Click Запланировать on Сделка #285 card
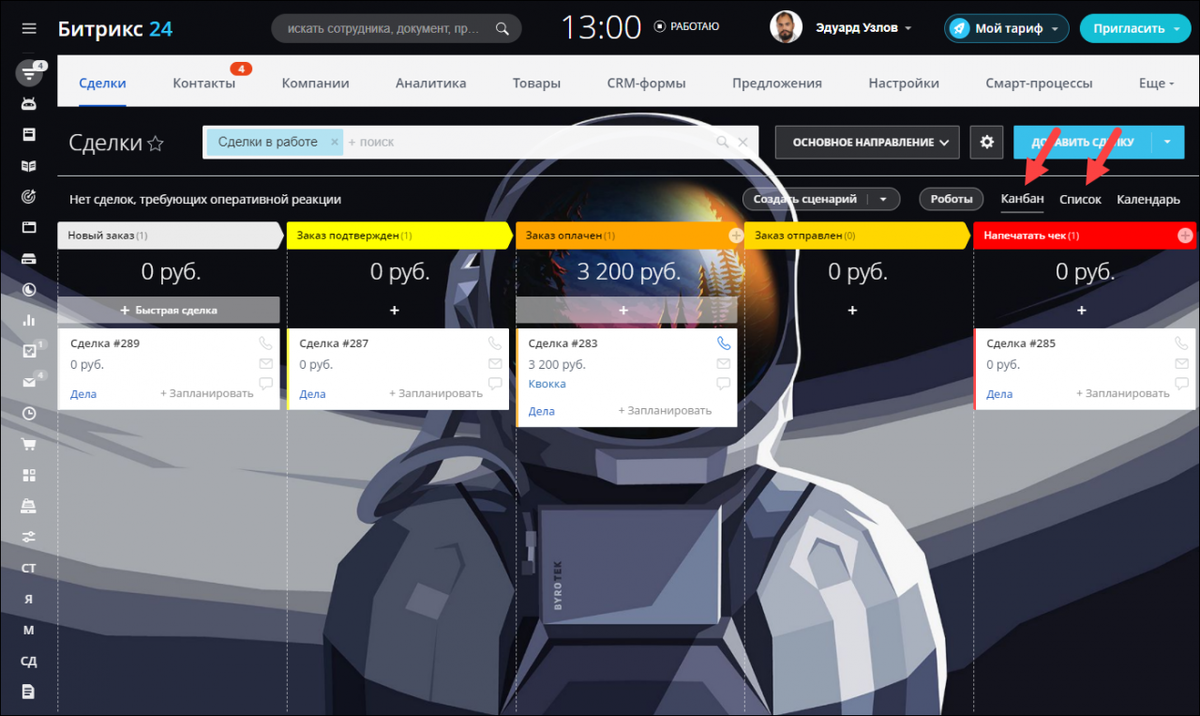This screenshot has width=1200, height=716. coord(1123,394)
